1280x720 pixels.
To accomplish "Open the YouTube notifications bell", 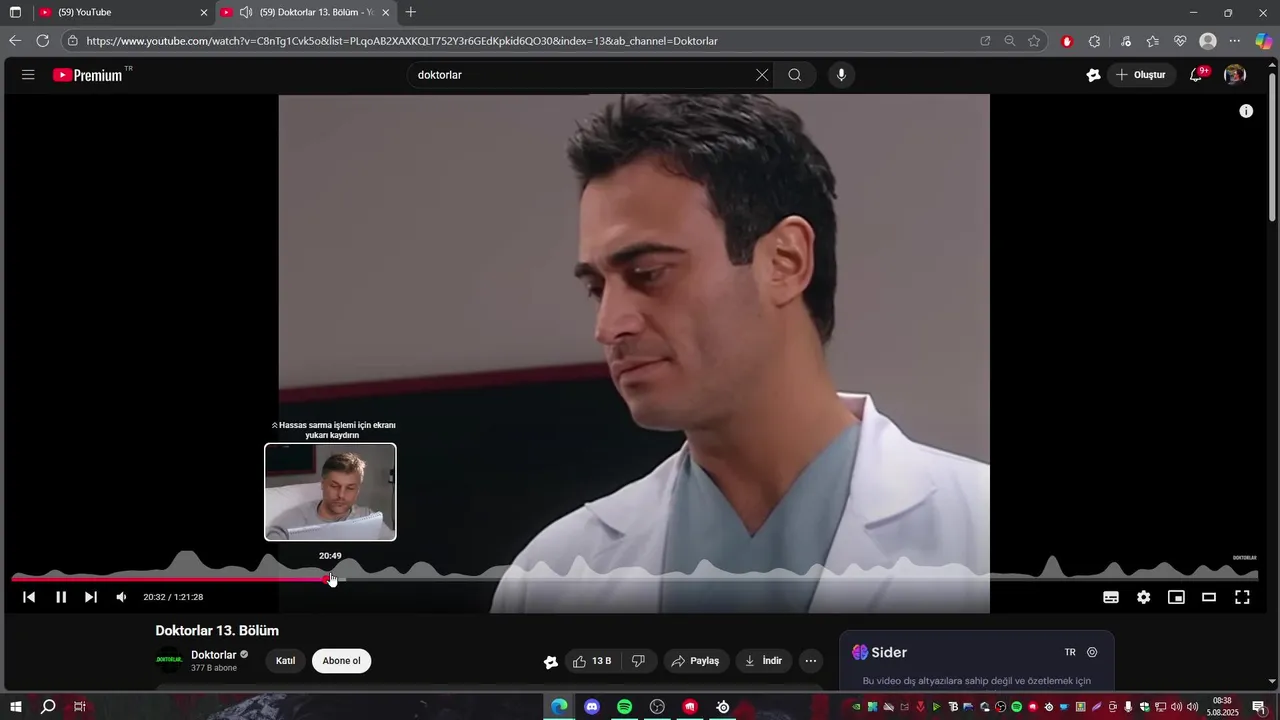I will pos(1197,75).
